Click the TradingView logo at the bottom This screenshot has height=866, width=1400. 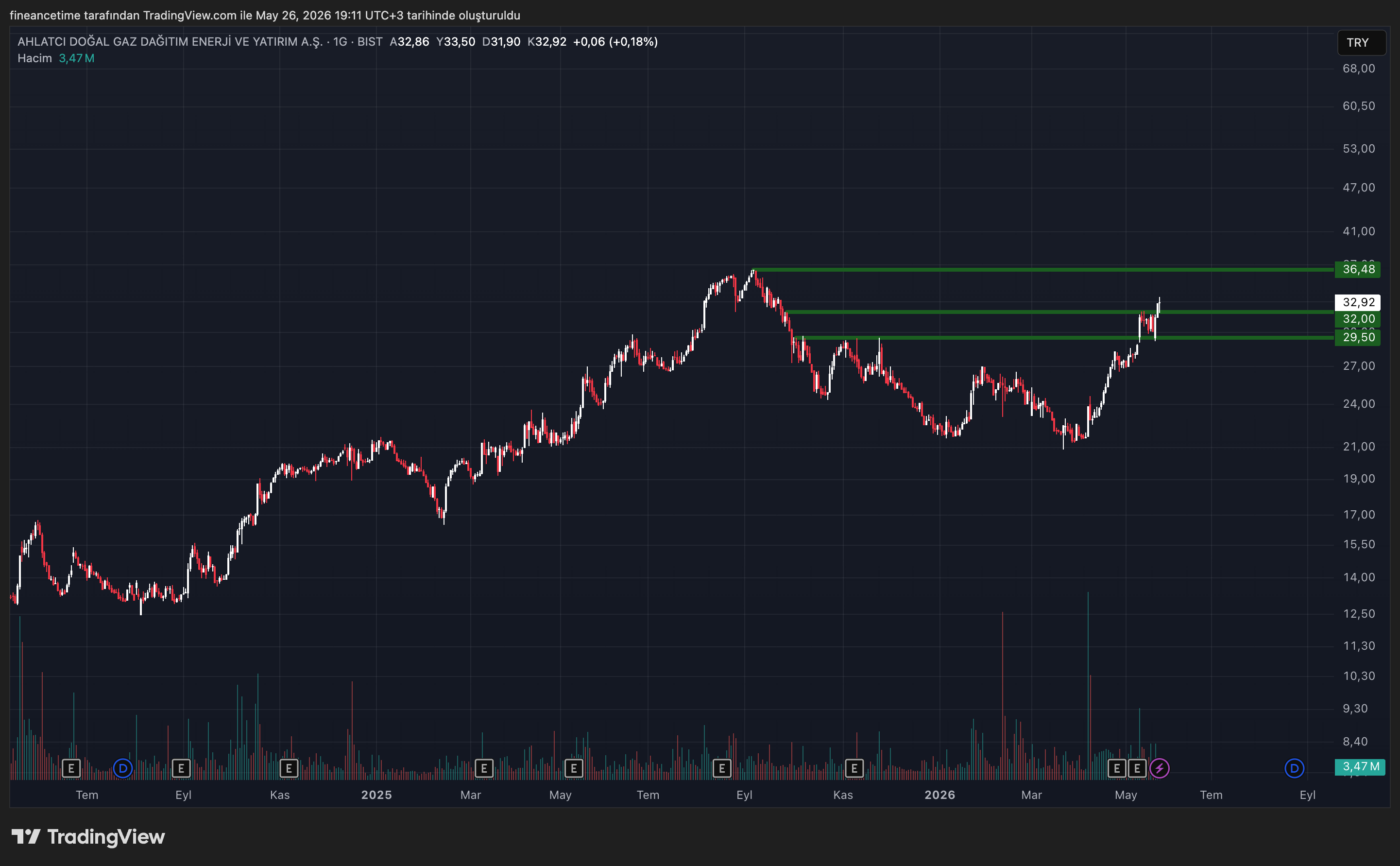(88, 837)
